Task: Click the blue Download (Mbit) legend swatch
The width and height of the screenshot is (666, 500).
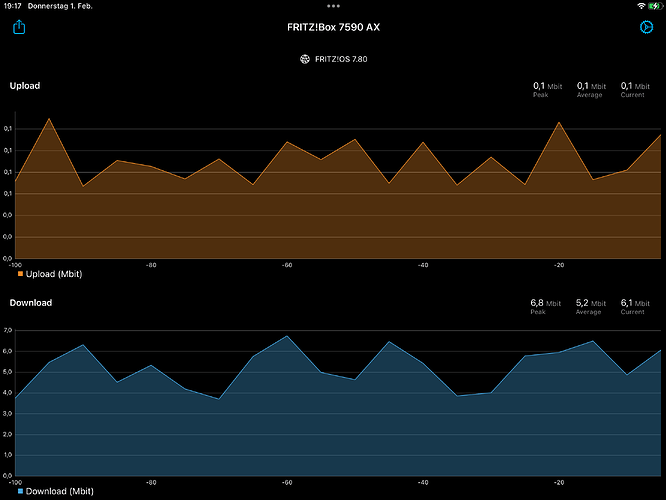Action: [20, 491]
